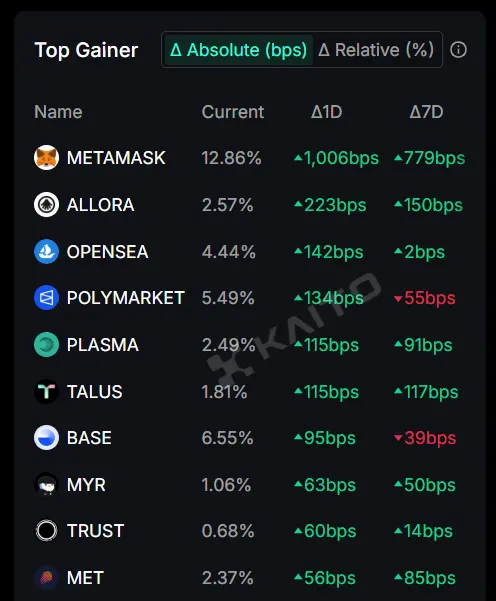Open the info tooltip icon
This screenshot has height=601, width=496.
tap(458, 50)
